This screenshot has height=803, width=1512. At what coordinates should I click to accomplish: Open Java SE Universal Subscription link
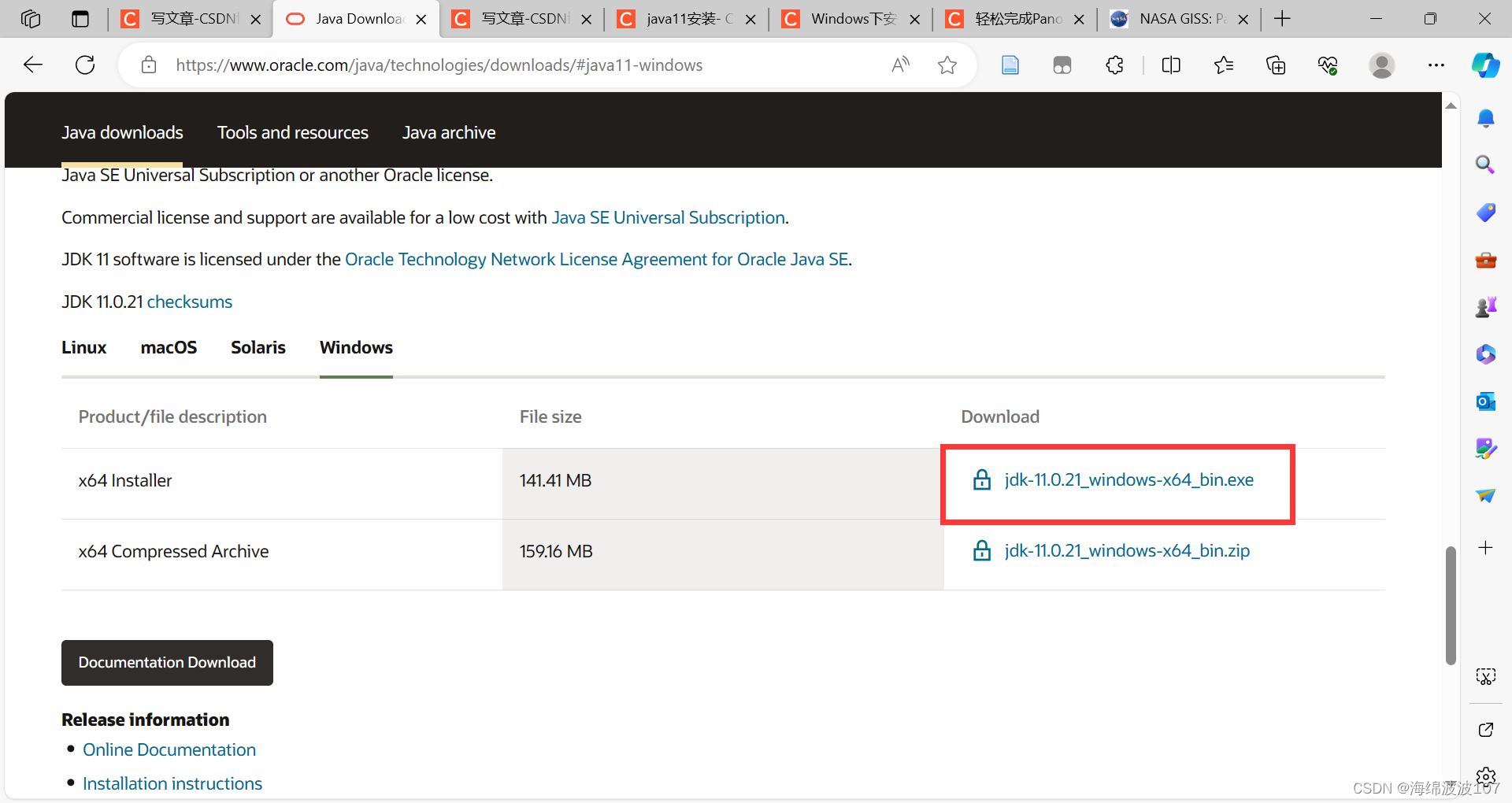coord(668,217)
